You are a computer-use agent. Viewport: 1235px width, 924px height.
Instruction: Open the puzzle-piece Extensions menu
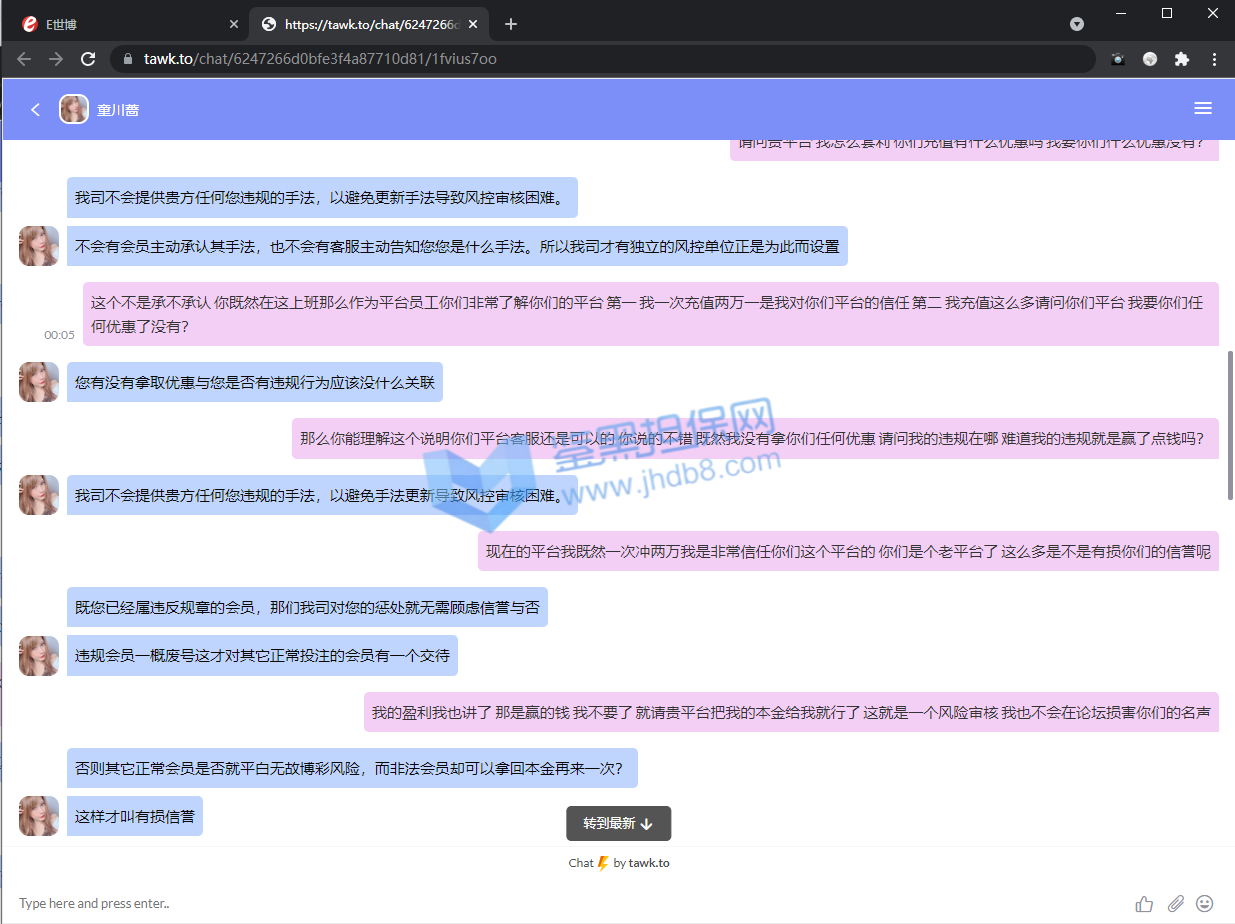click(1182, 59)
